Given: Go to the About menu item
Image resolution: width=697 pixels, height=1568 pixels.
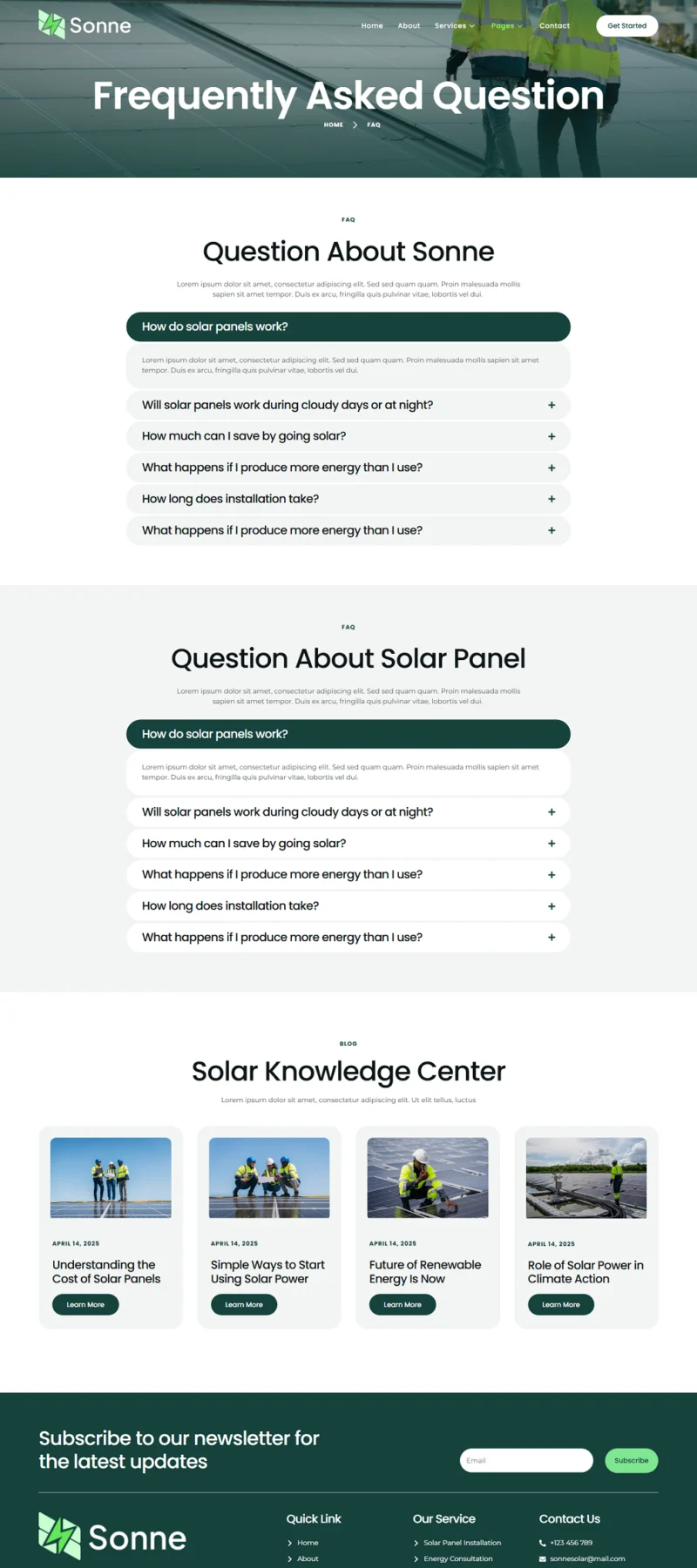Looking at the screenshot, I should tap(409, 25).
